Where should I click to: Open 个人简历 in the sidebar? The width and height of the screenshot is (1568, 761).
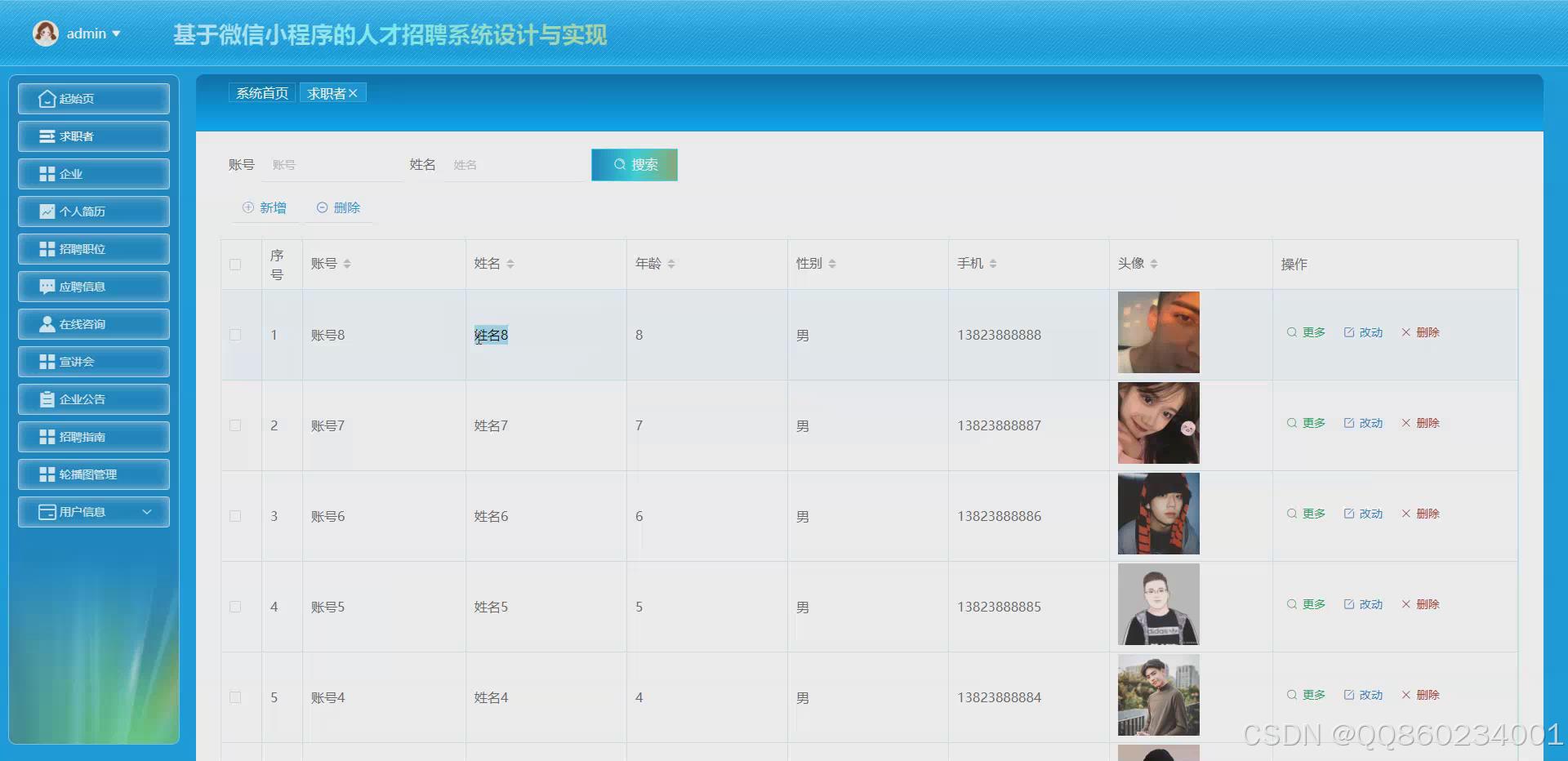(x=93, y=211)
